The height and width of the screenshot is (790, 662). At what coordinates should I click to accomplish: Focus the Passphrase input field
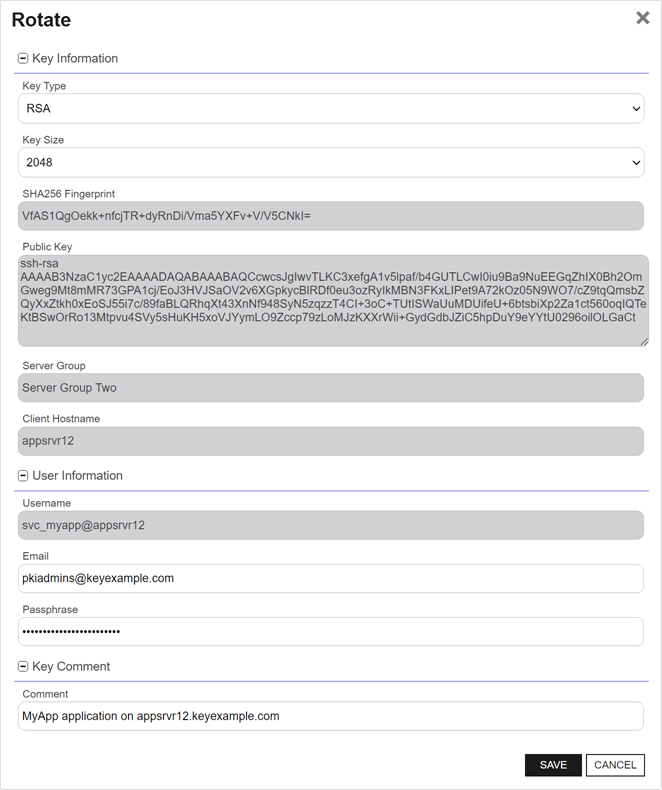click(x=331, y=632)
